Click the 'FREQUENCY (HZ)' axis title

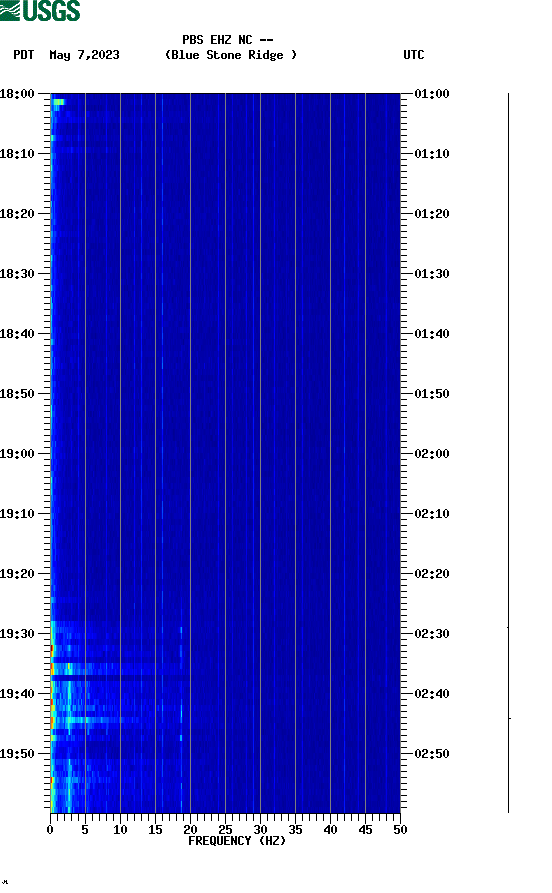pos(237,841)
